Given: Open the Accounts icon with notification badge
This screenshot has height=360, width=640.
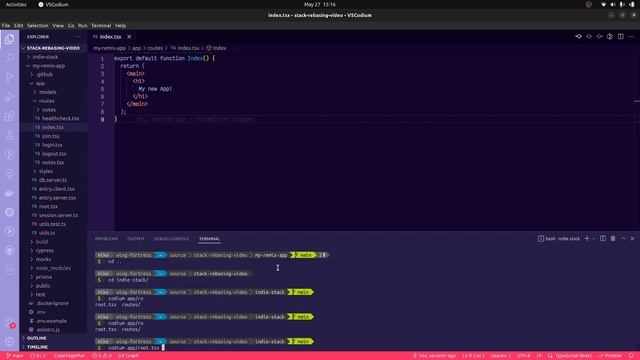Looking at the screenshot, I should (9, 322).
